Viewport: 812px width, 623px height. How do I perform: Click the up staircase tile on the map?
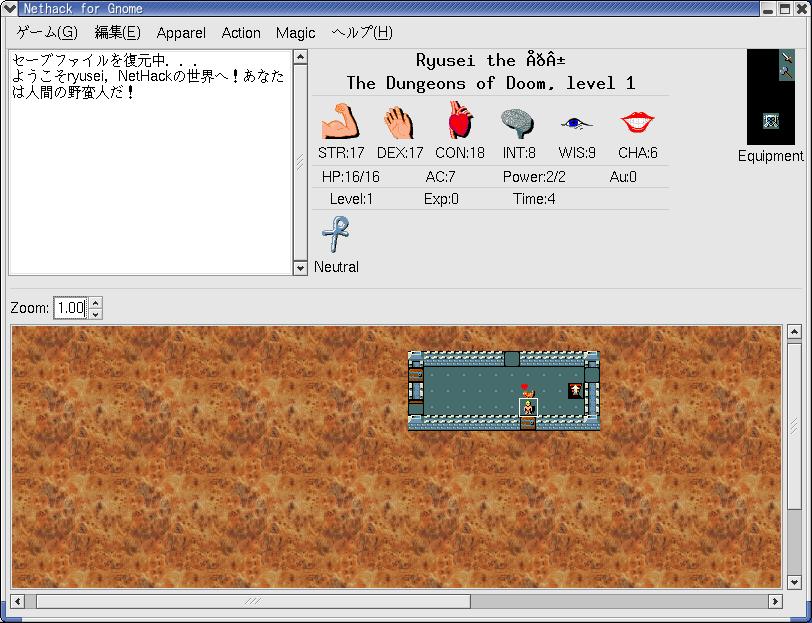[x=576, y=390]
